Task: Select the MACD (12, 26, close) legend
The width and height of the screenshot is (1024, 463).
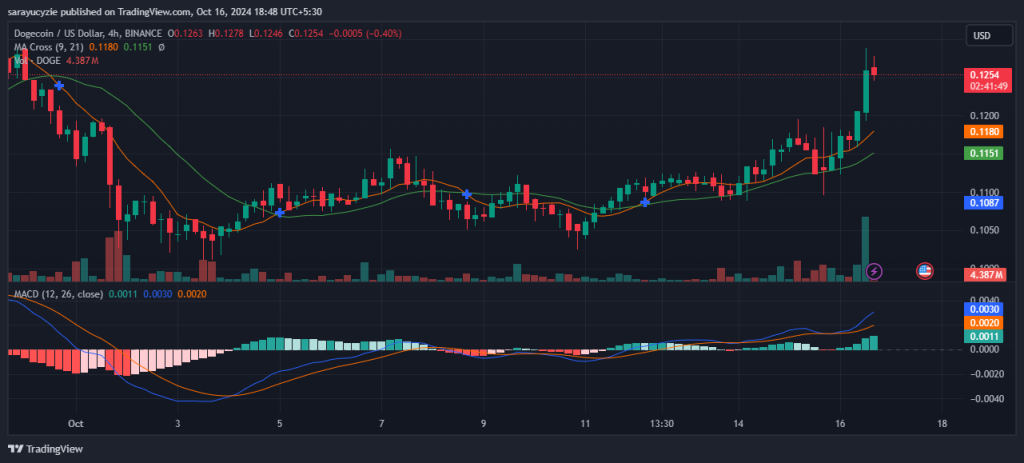Action: (x=60, y=296)
